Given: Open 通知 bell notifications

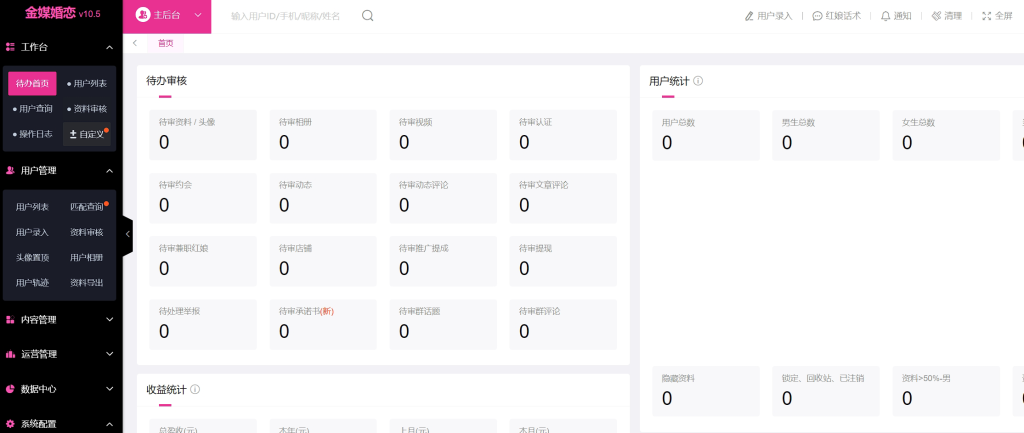Looking at the screenshot, I should [886, 16].
